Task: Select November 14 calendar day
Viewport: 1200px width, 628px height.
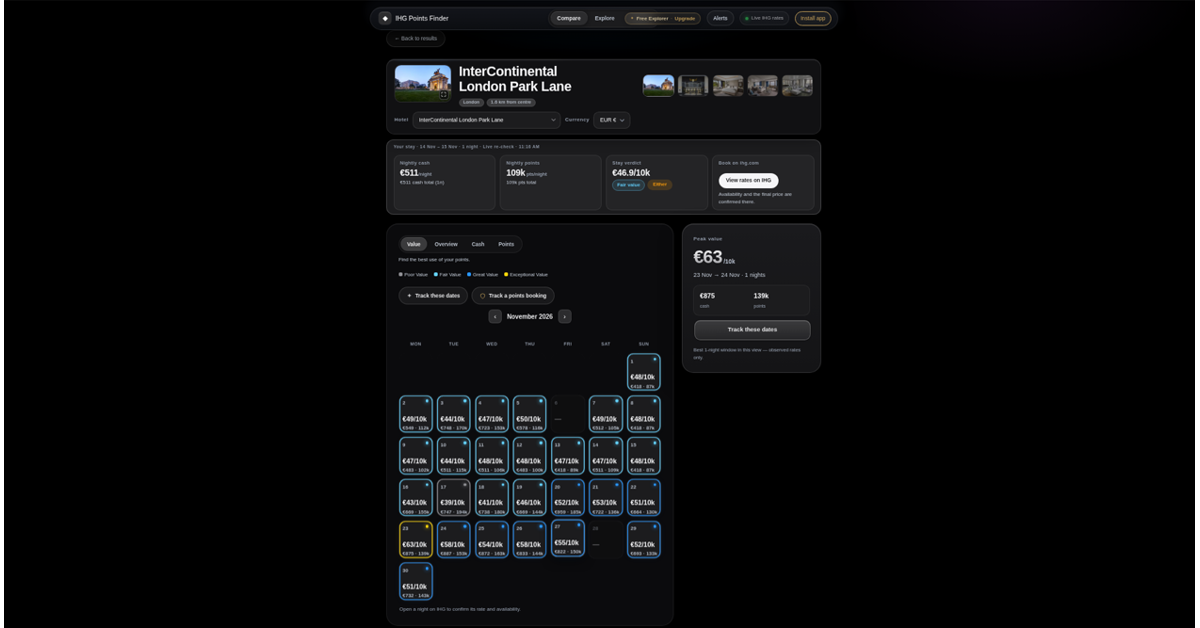Action: pos(606,456)
